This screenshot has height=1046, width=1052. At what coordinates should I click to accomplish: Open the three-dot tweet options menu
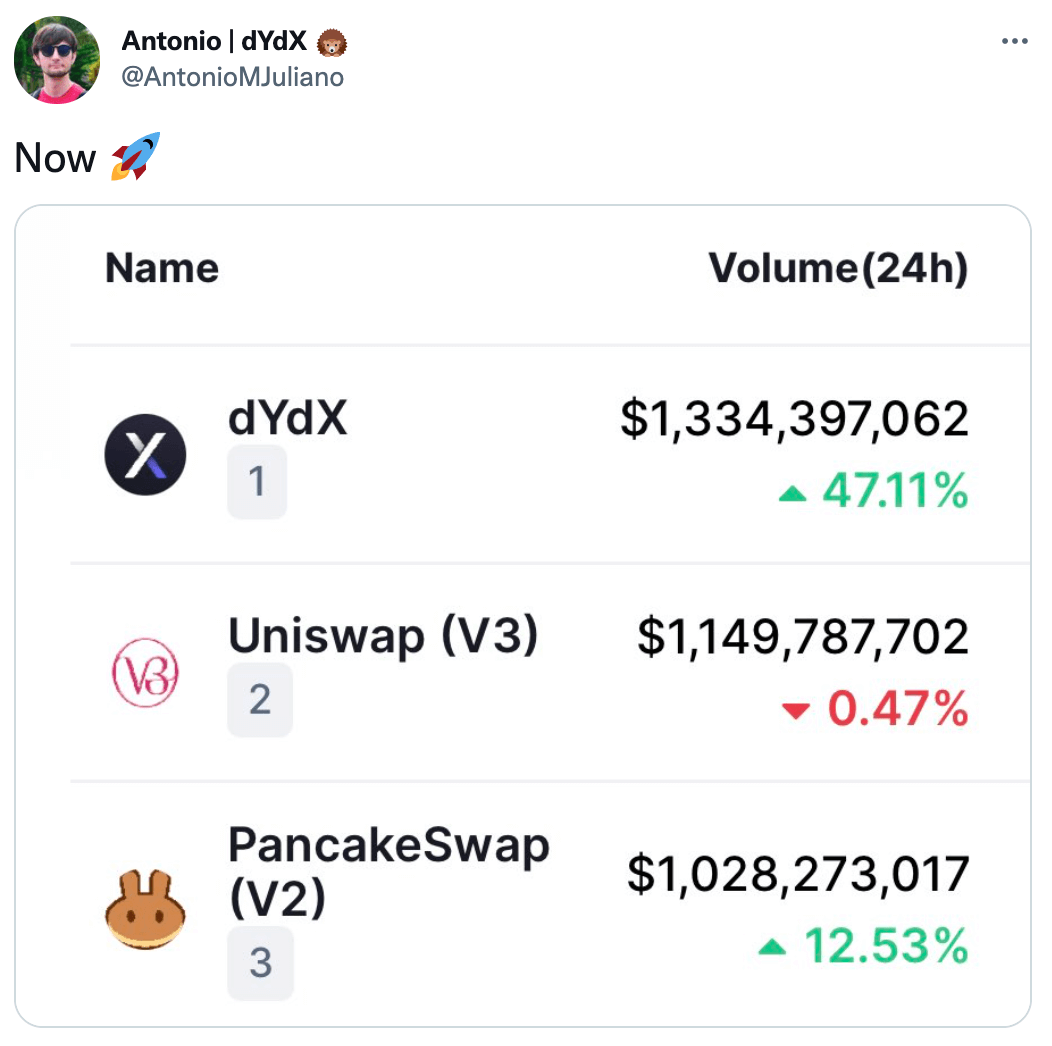pyautogui.click(x=1015, y=40)
